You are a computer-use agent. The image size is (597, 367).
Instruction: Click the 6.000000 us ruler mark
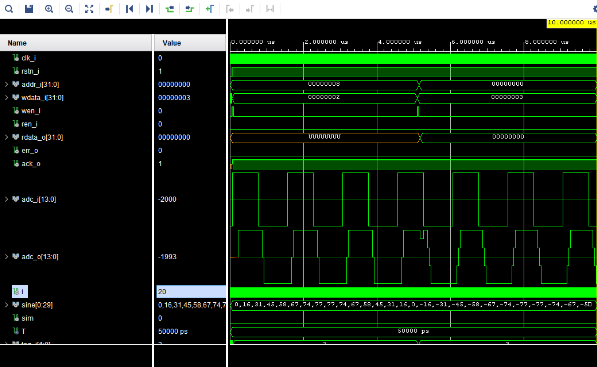click(x=473, y=42)
